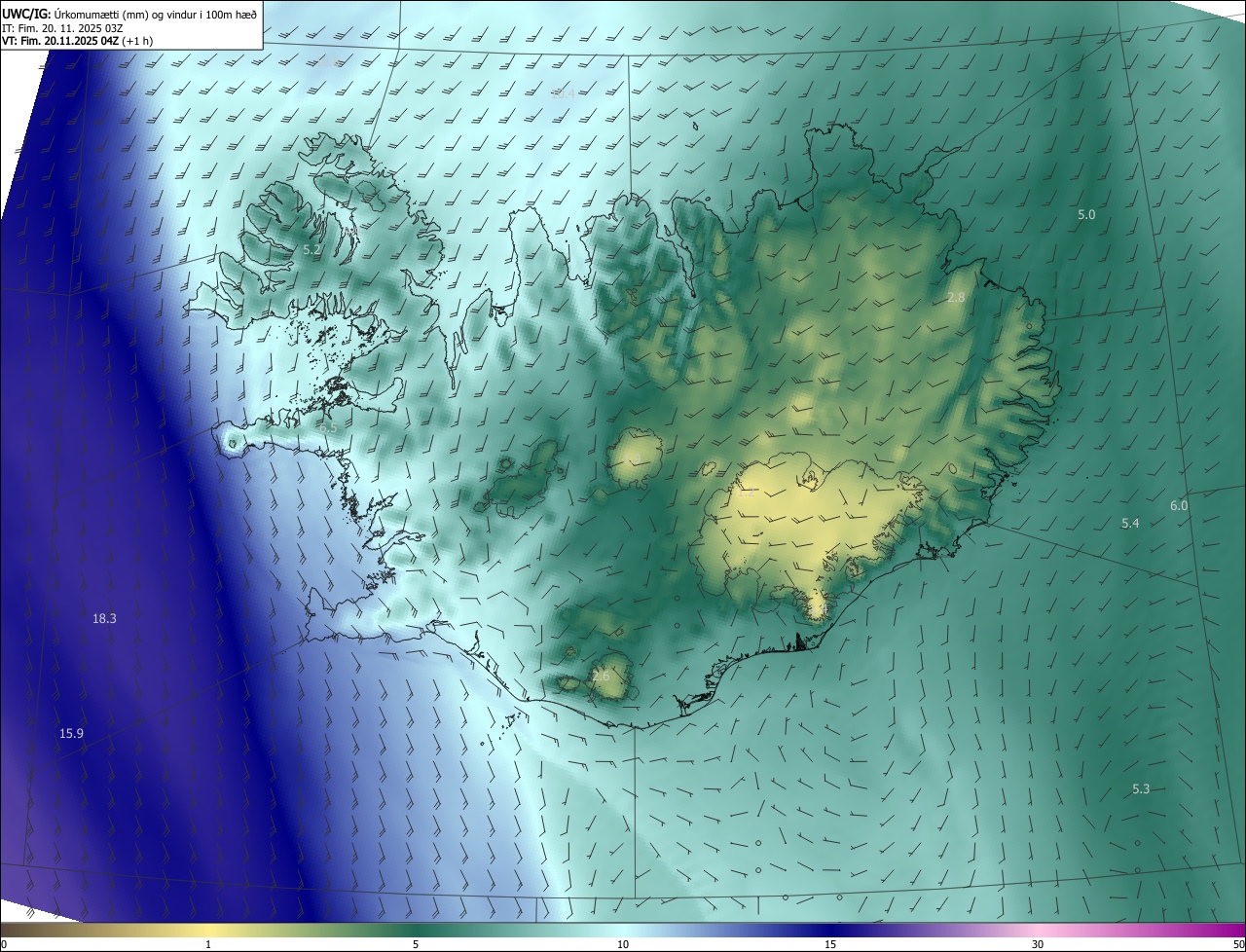Click the faint 10.4 value north of Iceland
Viewport: 1246px width, 952px height.
563,95
